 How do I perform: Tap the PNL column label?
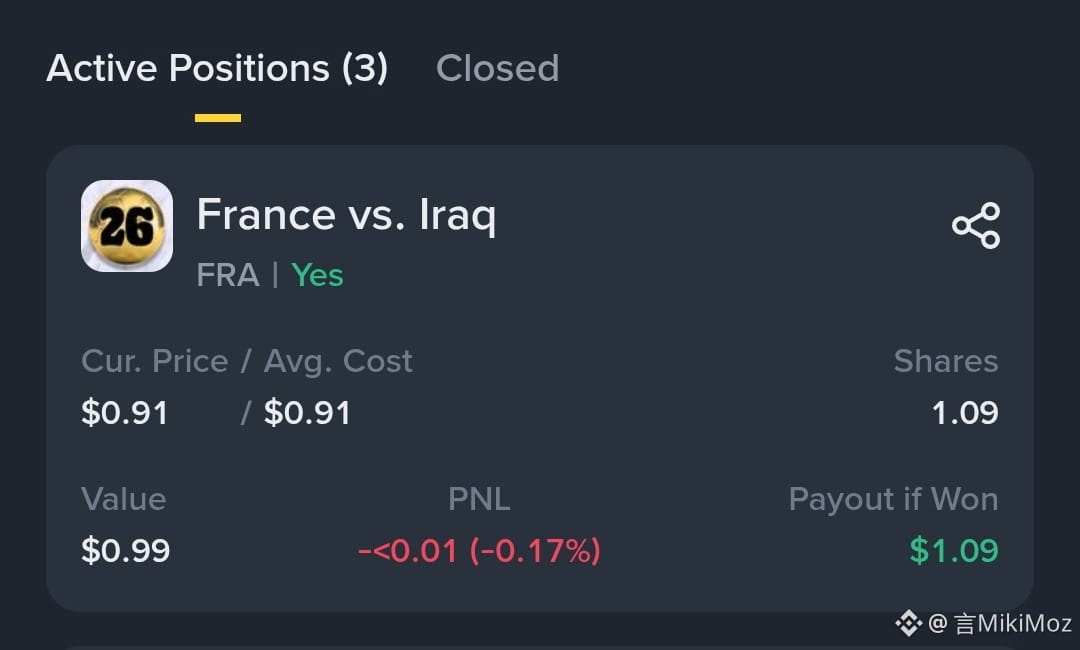pyautogui.click(x=479, y=499)
